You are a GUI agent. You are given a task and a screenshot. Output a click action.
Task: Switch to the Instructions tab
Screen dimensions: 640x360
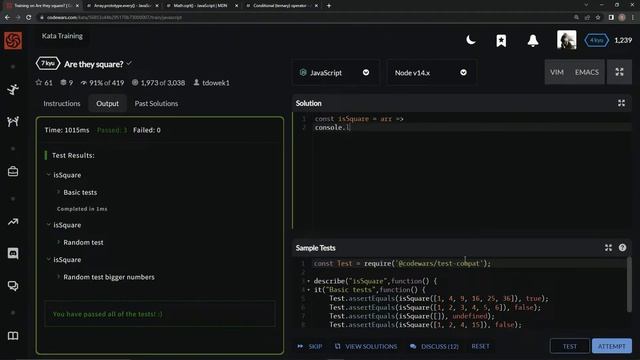point(62,104)
